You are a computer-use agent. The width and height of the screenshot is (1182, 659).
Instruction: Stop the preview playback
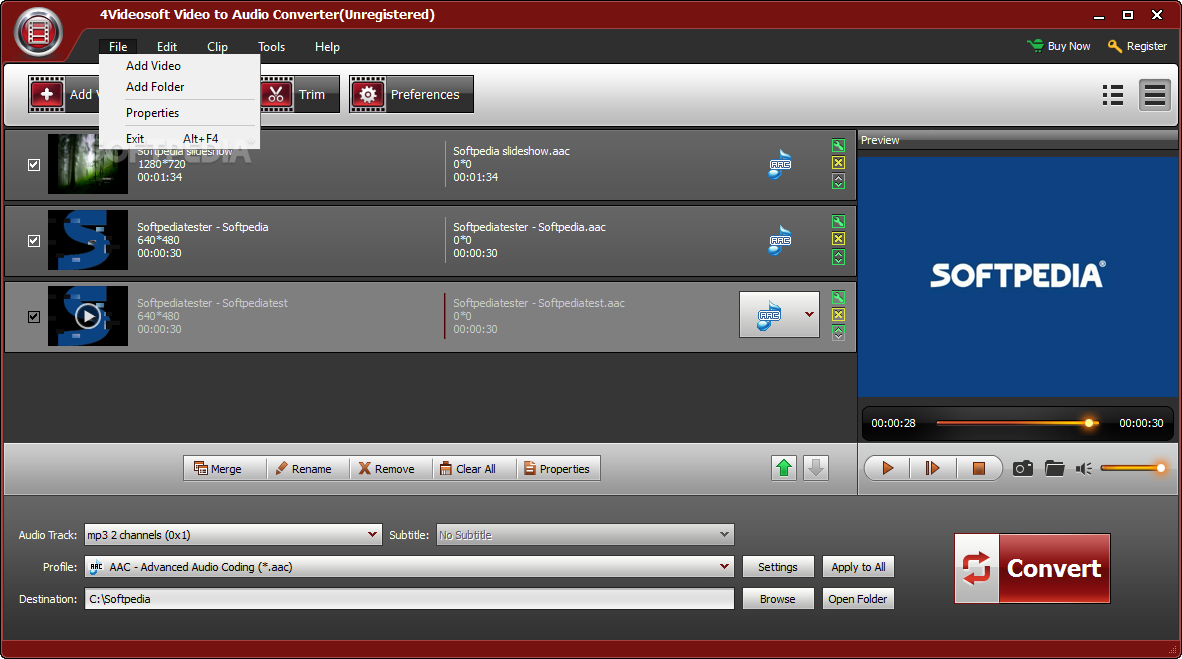[x=978, y=468]
